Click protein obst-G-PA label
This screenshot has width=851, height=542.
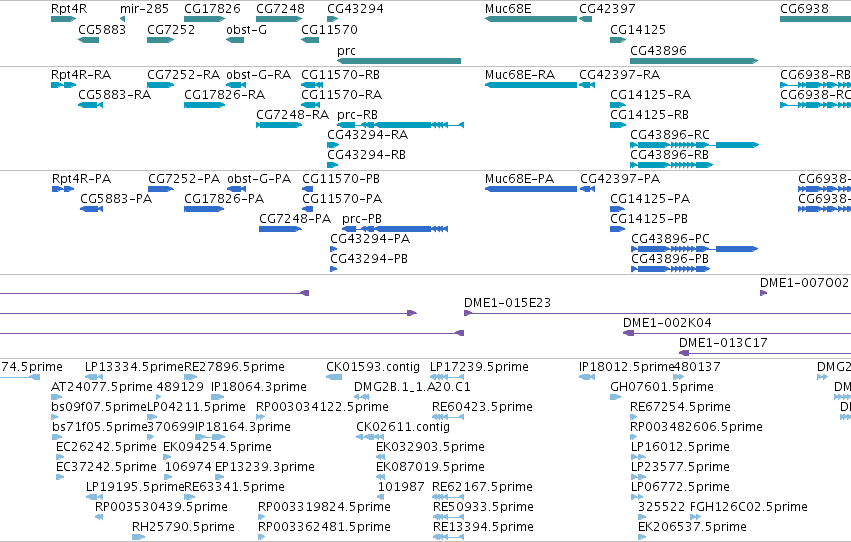tap(259, 178)
